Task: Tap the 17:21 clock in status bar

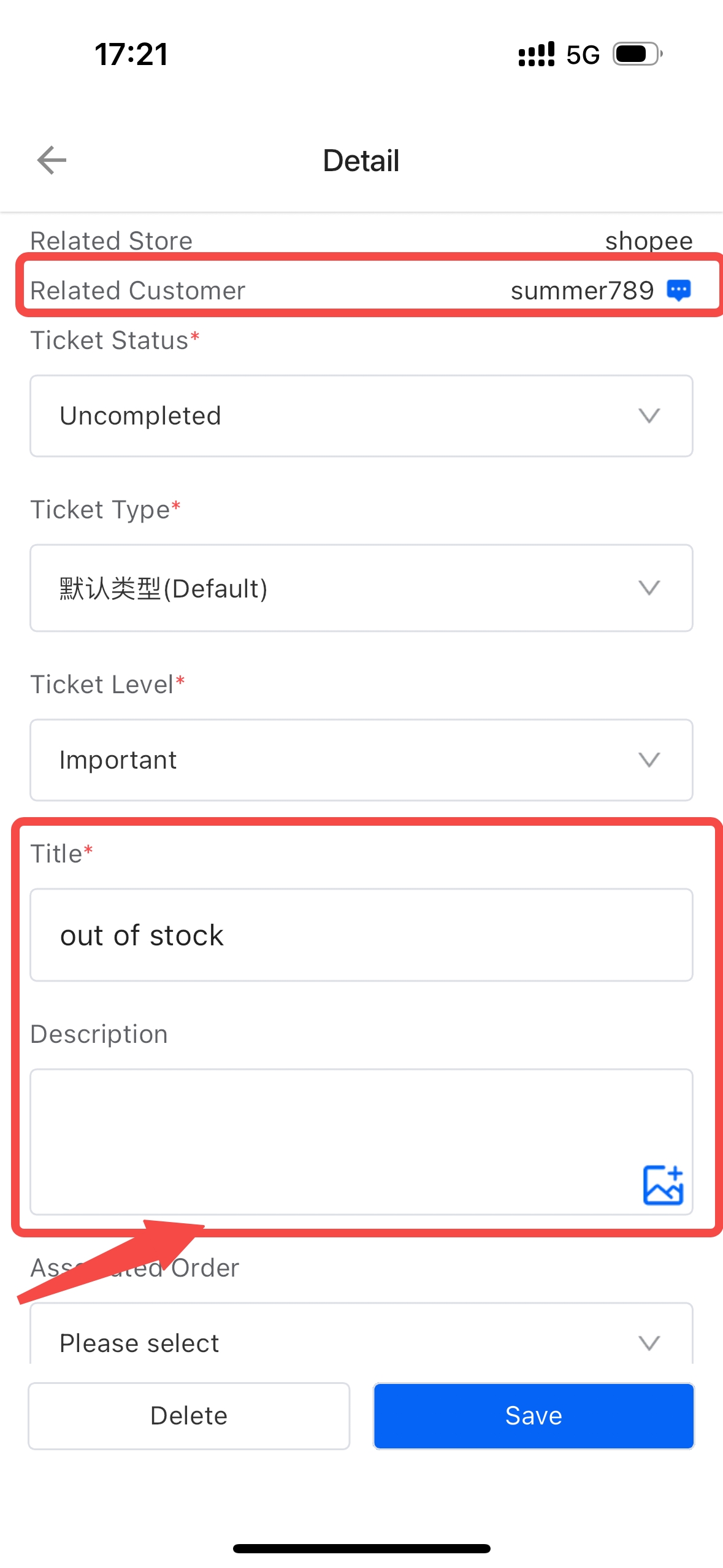Action: 131,54
